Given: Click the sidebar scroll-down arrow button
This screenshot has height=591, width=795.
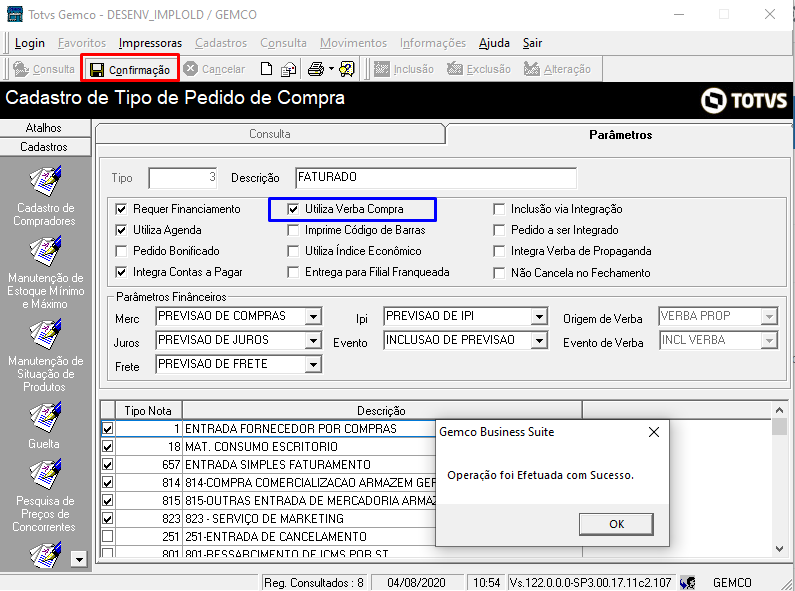Looking at the screenshot, I should (x=79, y=560).
